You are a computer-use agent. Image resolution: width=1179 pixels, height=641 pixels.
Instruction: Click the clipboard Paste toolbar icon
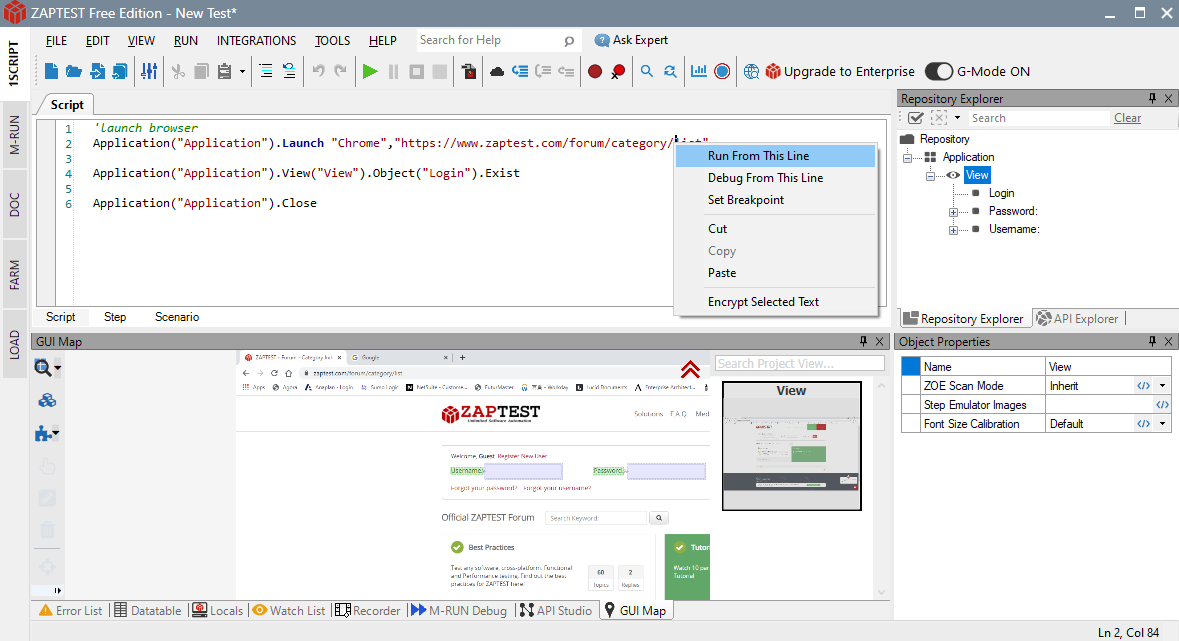click(x=224, y=71)
